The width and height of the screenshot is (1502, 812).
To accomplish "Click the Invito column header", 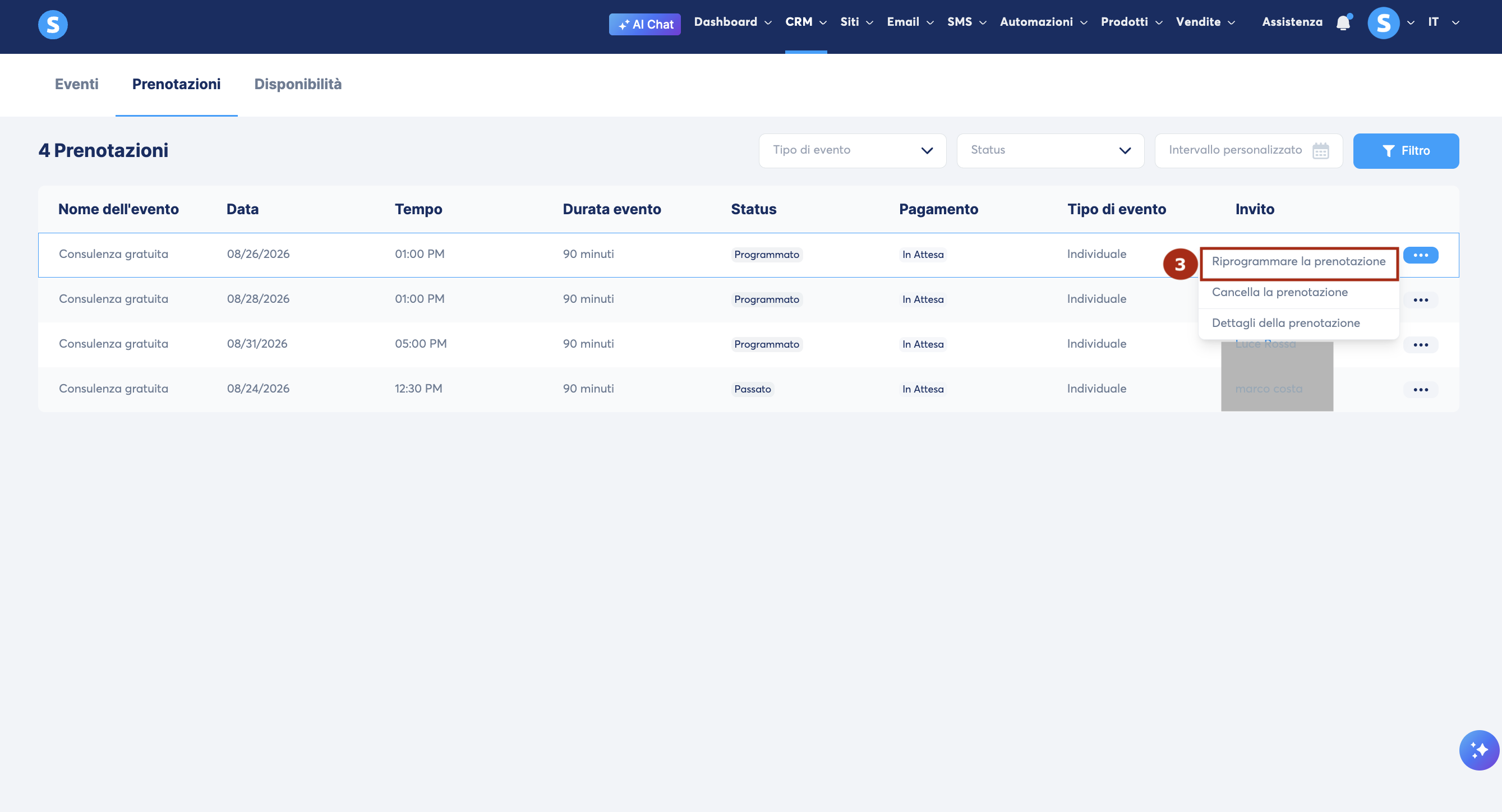I will coord(1254,209).
